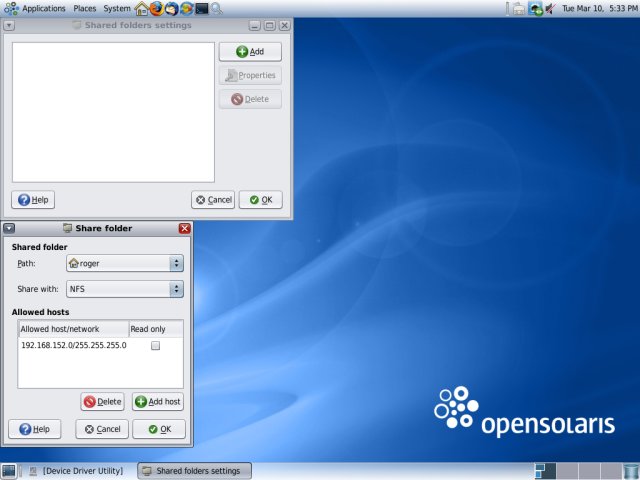
Task: Click Help in Share folder dialog
Action: [x=35, y=429]
